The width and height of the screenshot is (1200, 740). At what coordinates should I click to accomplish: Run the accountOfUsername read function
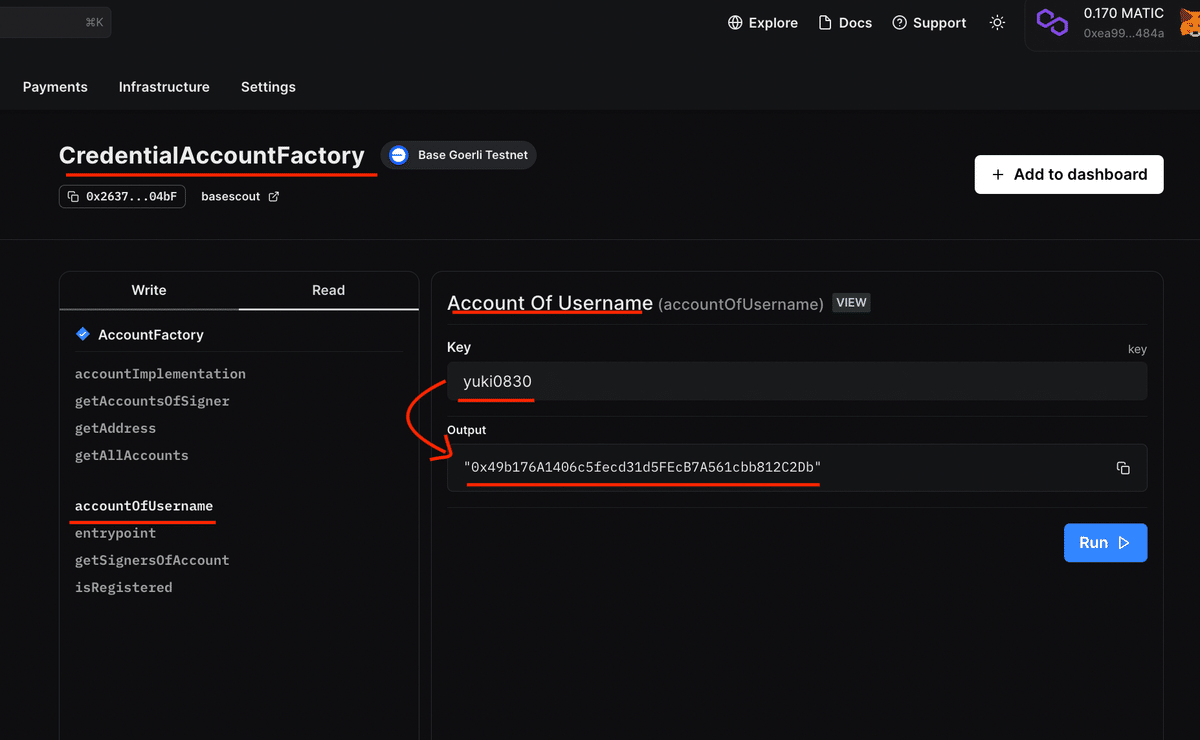(x=1105, y=543)
